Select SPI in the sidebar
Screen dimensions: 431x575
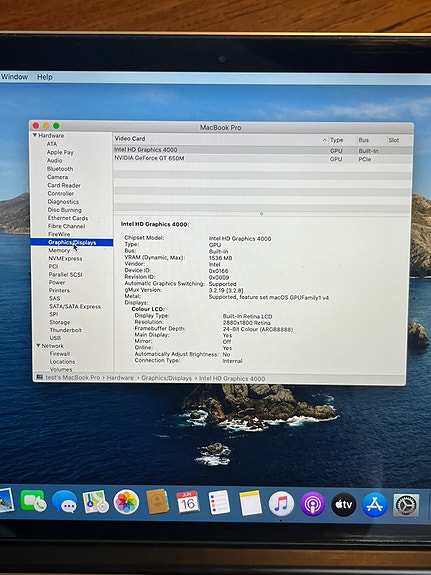coord(54,314)
